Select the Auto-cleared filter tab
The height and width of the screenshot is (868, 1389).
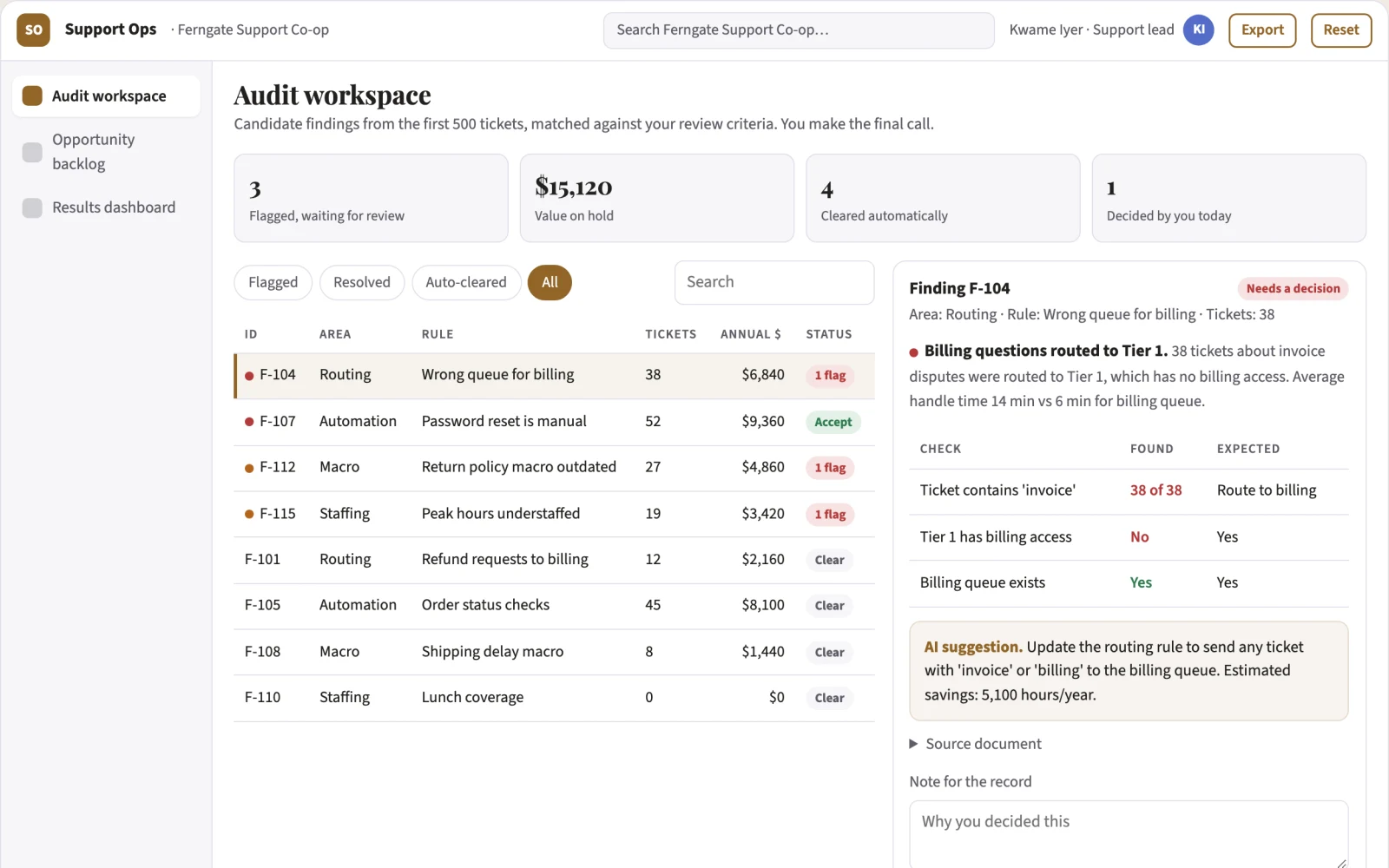(x=466, y=283)
